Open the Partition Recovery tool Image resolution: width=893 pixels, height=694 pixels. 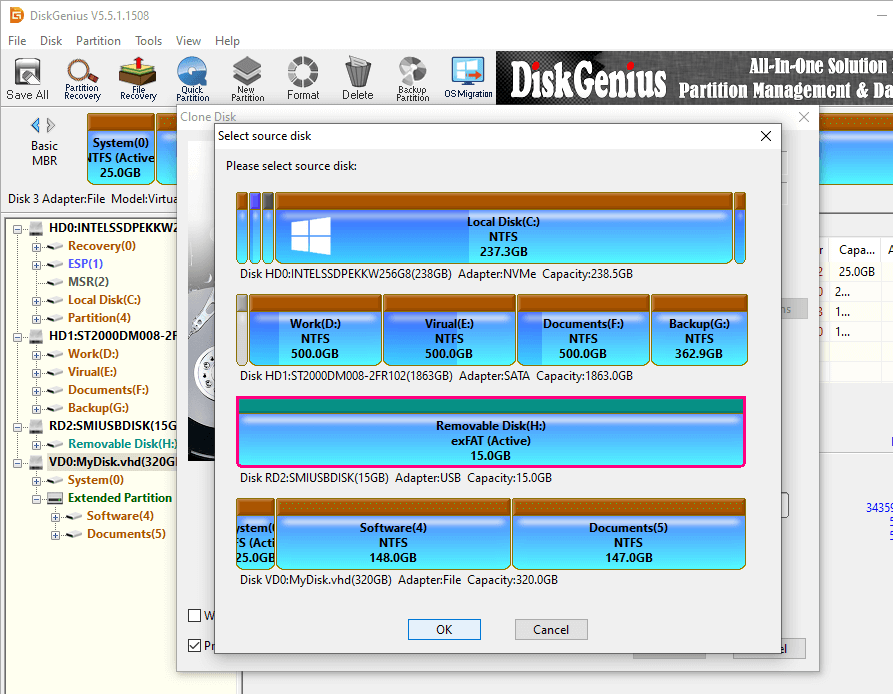(x=82, y=78)
